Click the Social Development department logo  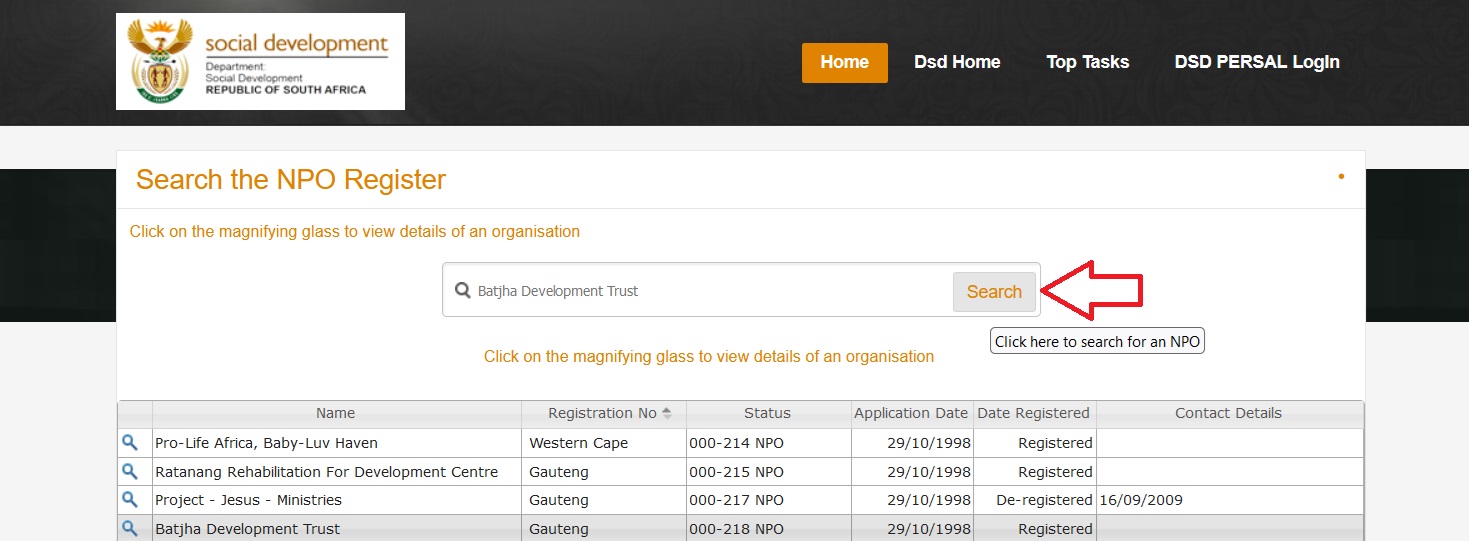click(260, 61)
